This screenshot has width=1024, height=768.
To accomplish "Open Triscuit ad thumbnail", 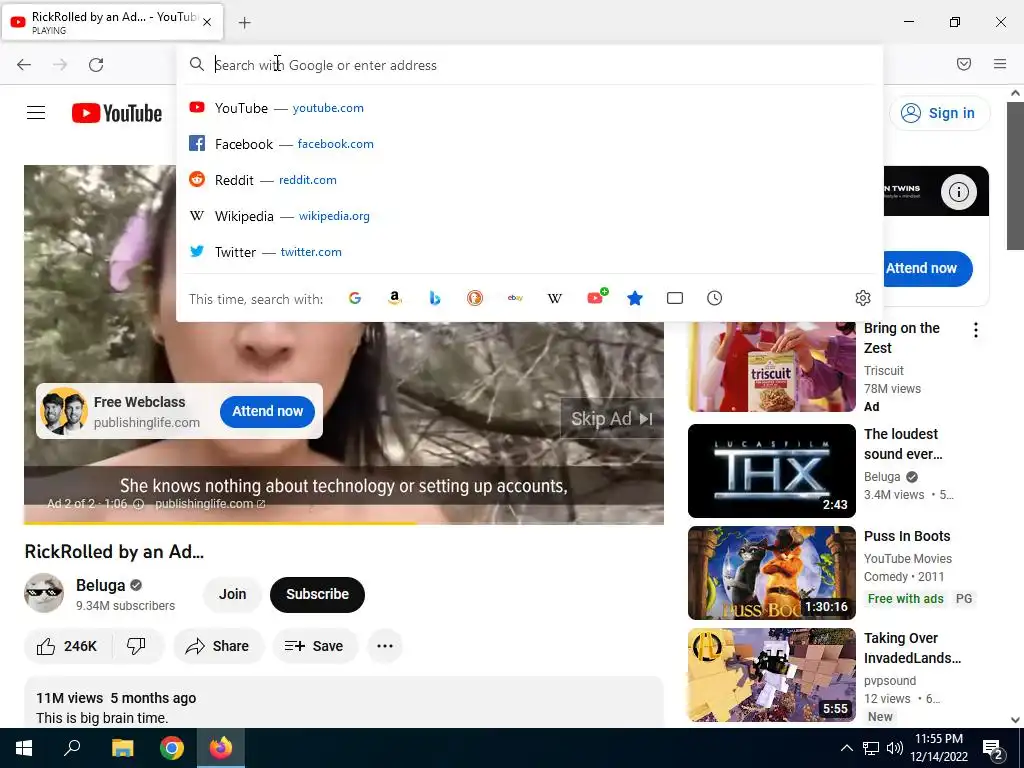I will point(771,367).
